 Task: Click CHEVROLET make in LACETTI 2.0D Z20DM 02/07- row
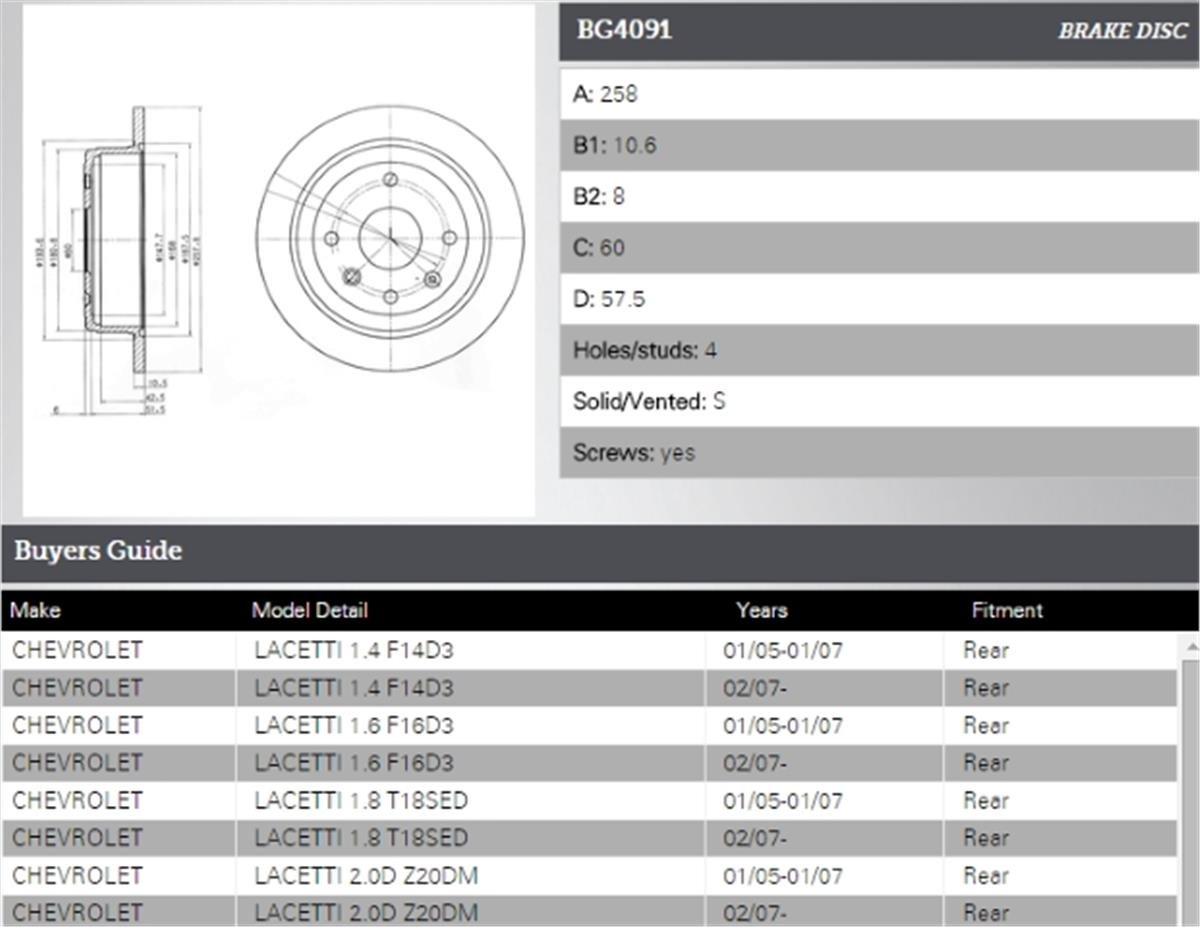click(x=78, y=913)
